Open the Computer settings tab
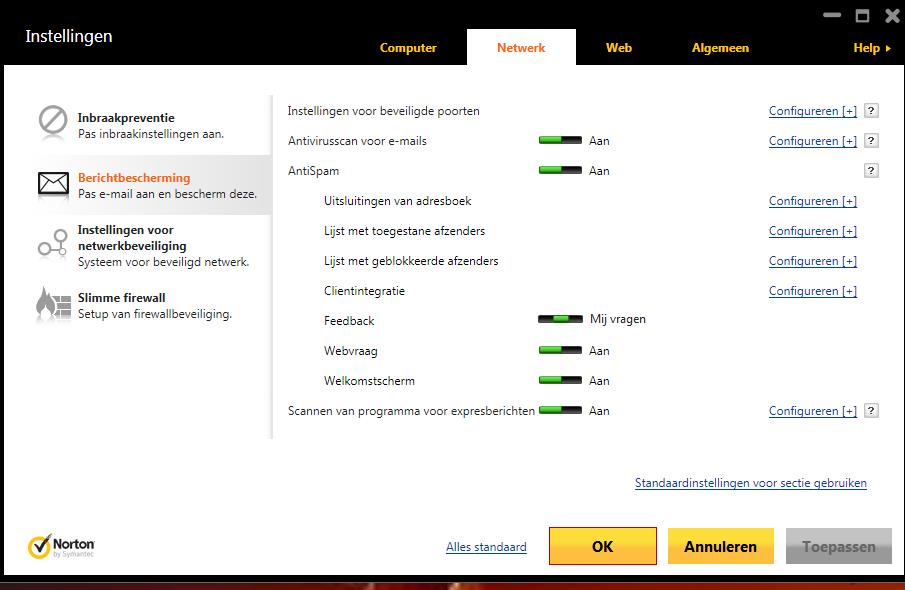The width and height of the screenshot is (905, 590). [x=408, y=47]
